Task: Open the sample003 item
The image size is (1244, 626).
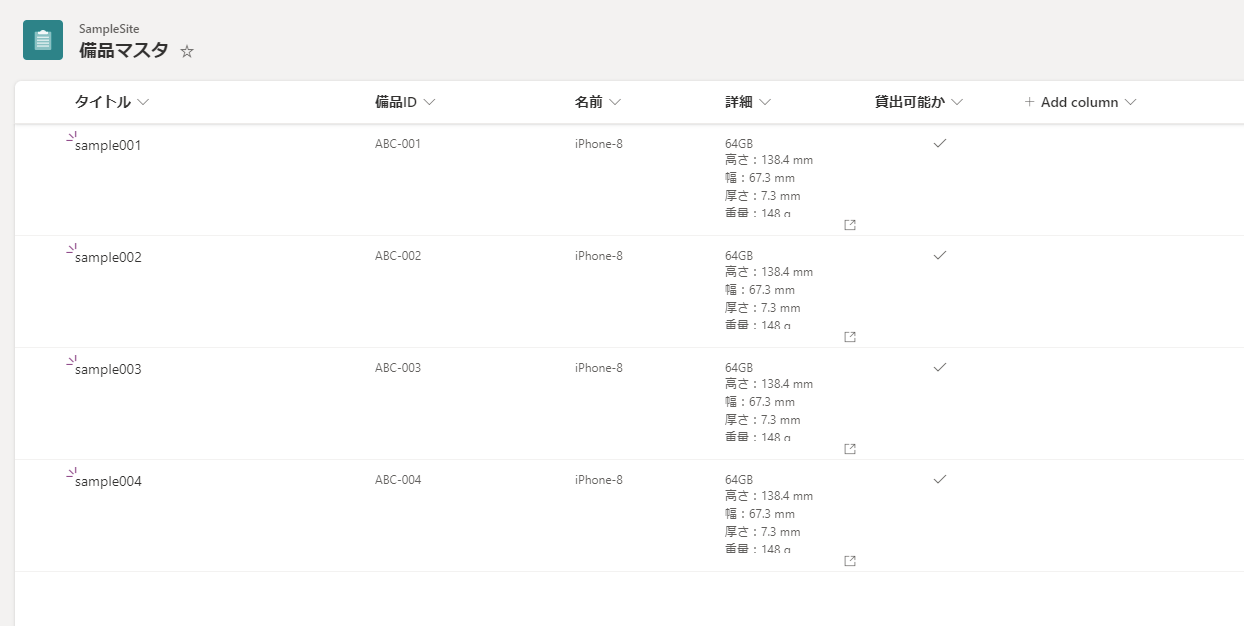Action: (108, 369)
